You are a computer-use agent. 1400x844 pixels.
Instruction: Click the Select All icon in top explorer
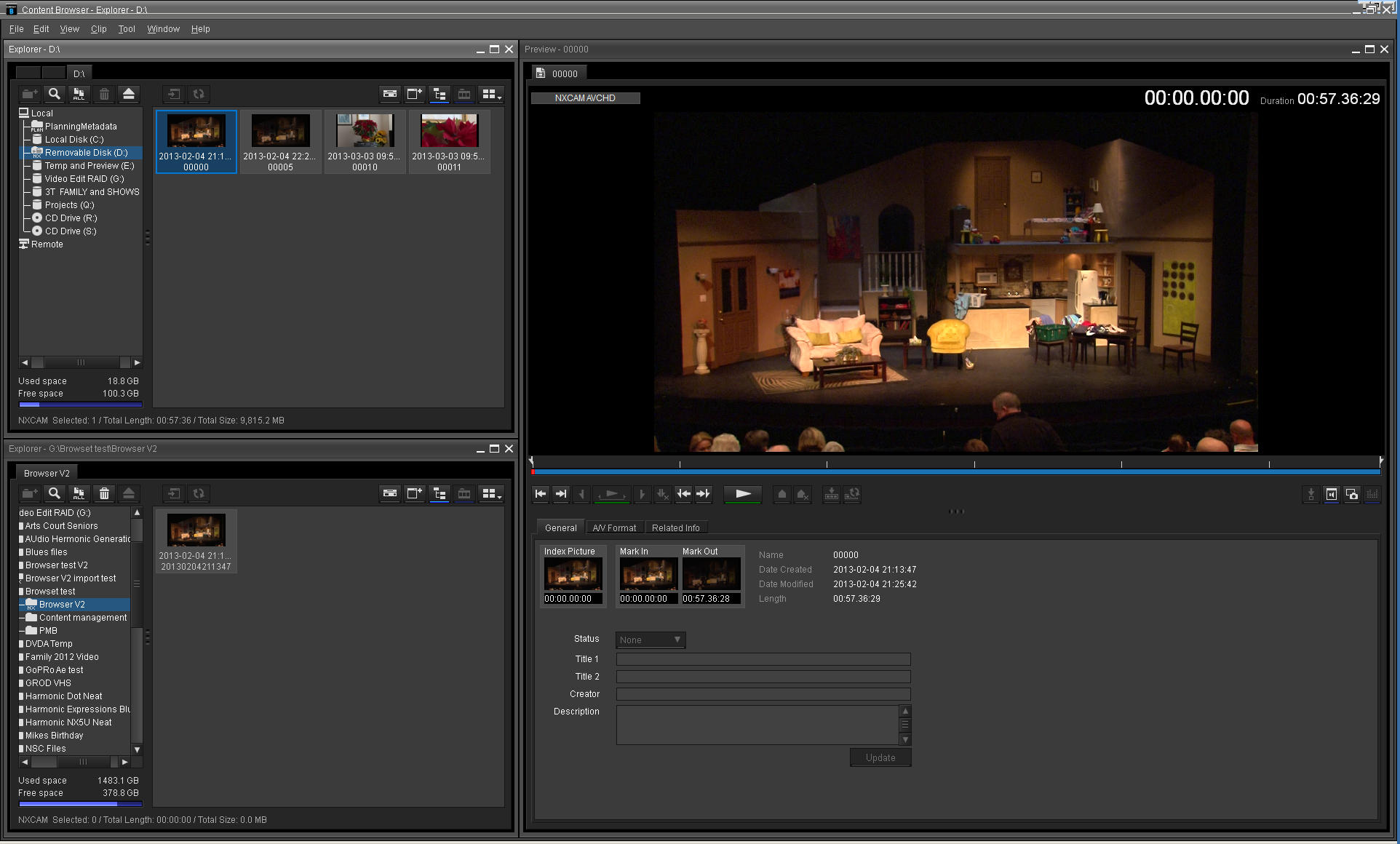(x=79, y=94)
